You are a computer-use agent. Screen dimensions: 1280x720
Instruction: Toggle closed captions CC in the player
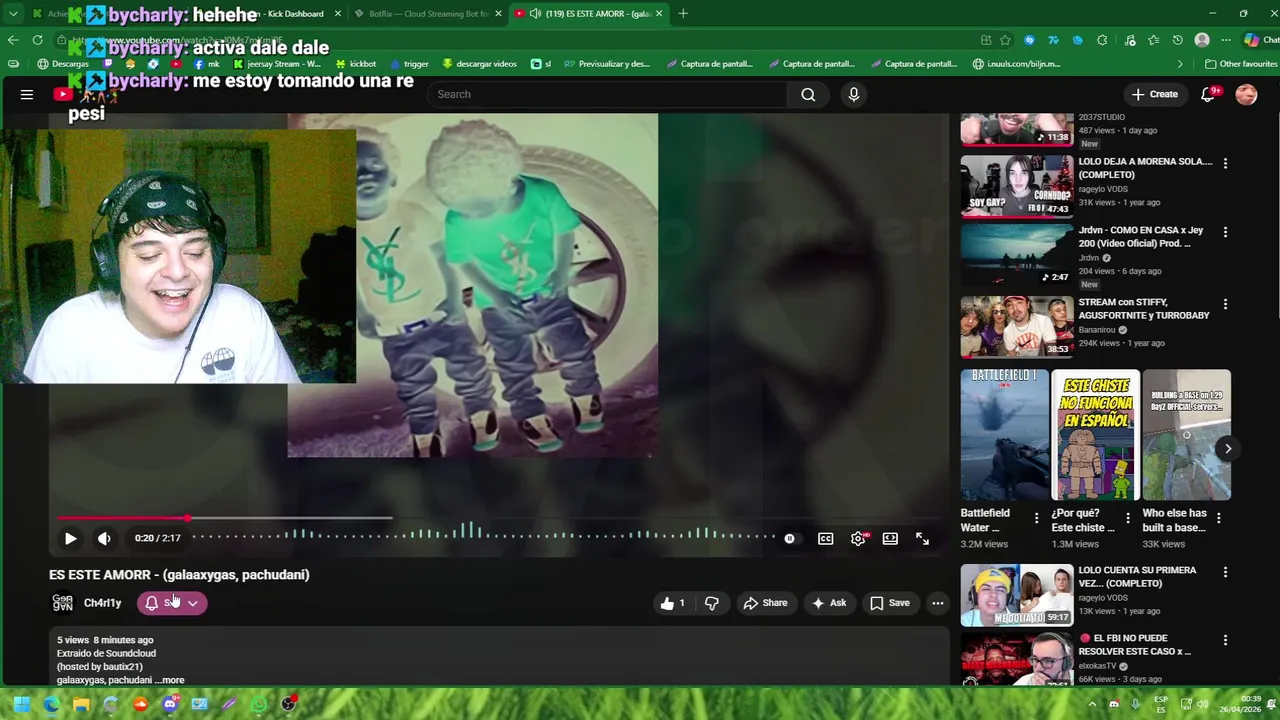coord(826,538)
